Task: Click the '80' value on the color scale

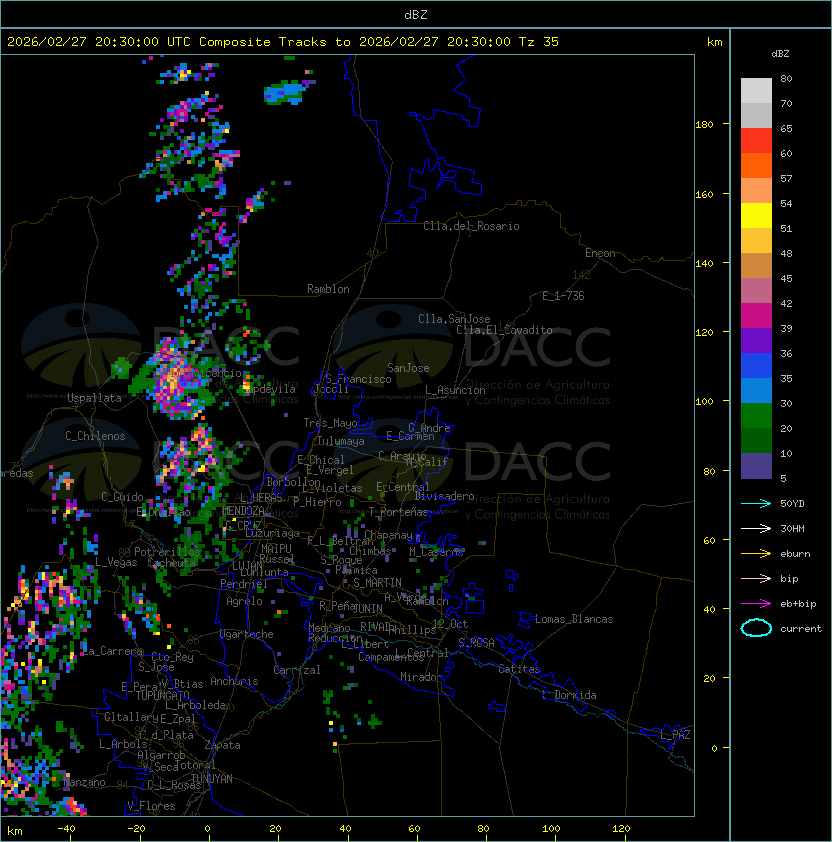Action: (x=786, y=78)
